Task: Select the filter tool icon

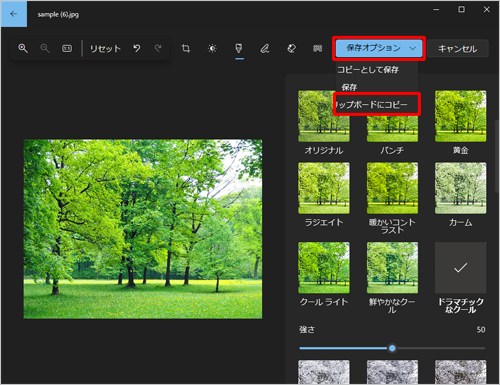Action: [x=239, y=49]
